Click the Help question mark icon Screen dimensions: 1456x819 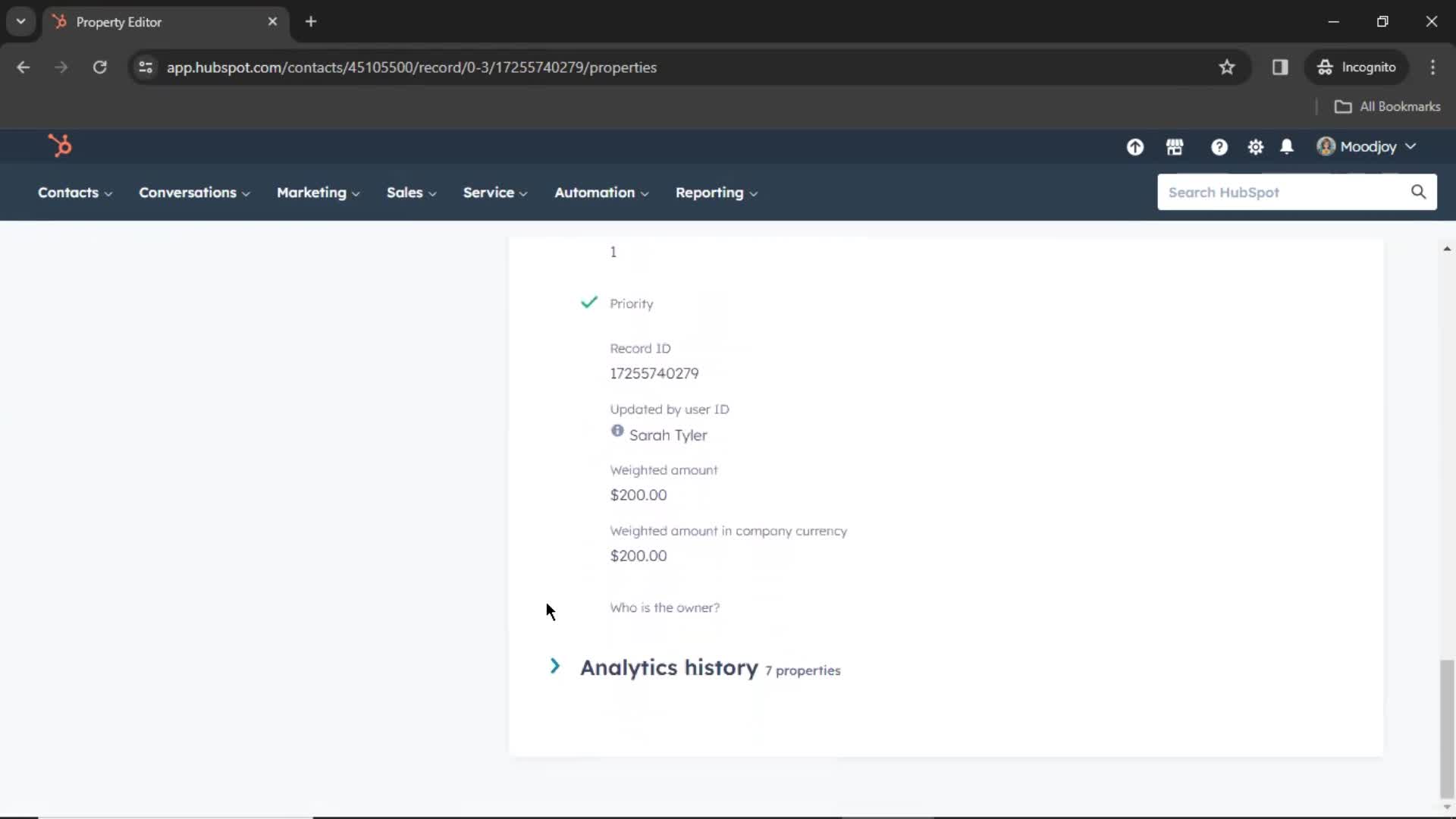[x=1219, y=146]
